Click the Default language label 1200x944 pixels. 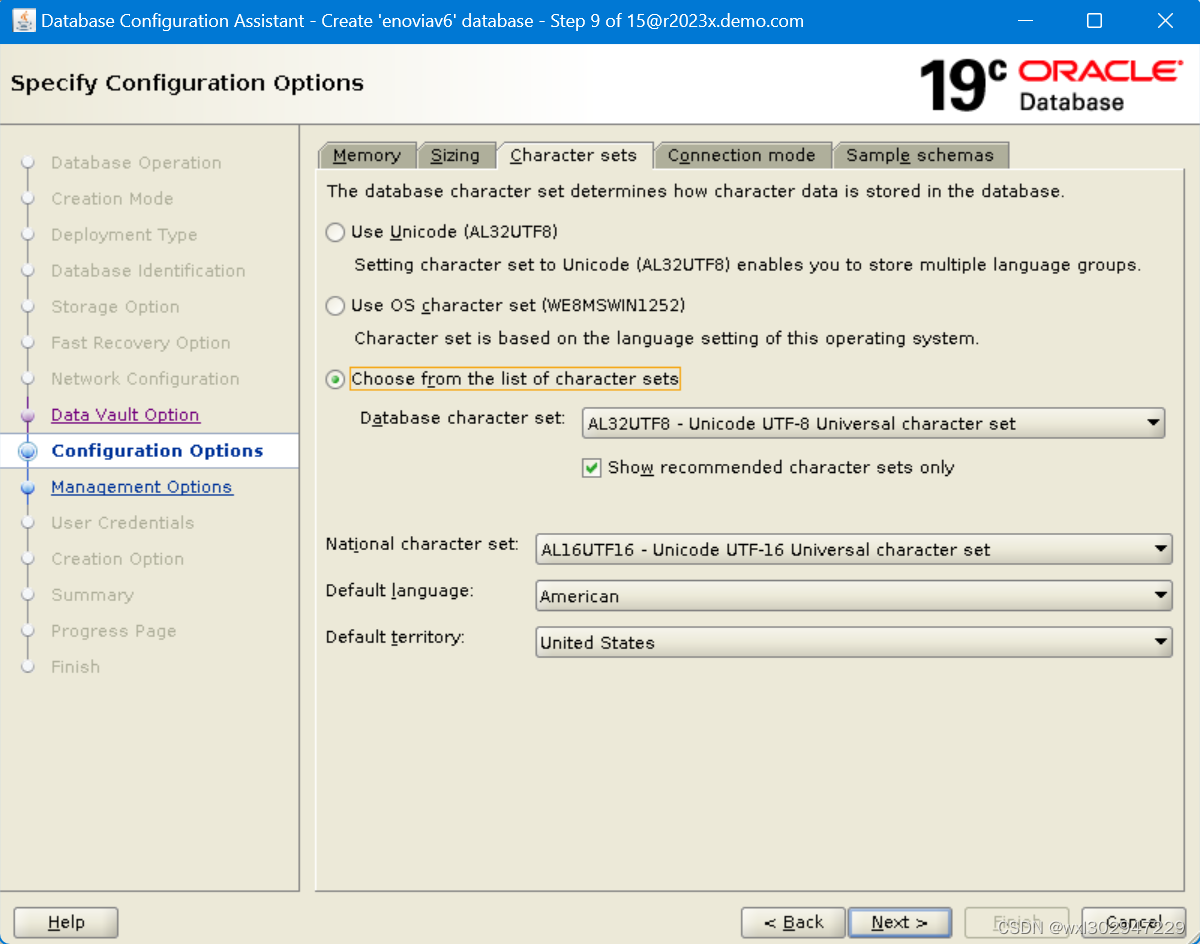click(x=400, y=591)
